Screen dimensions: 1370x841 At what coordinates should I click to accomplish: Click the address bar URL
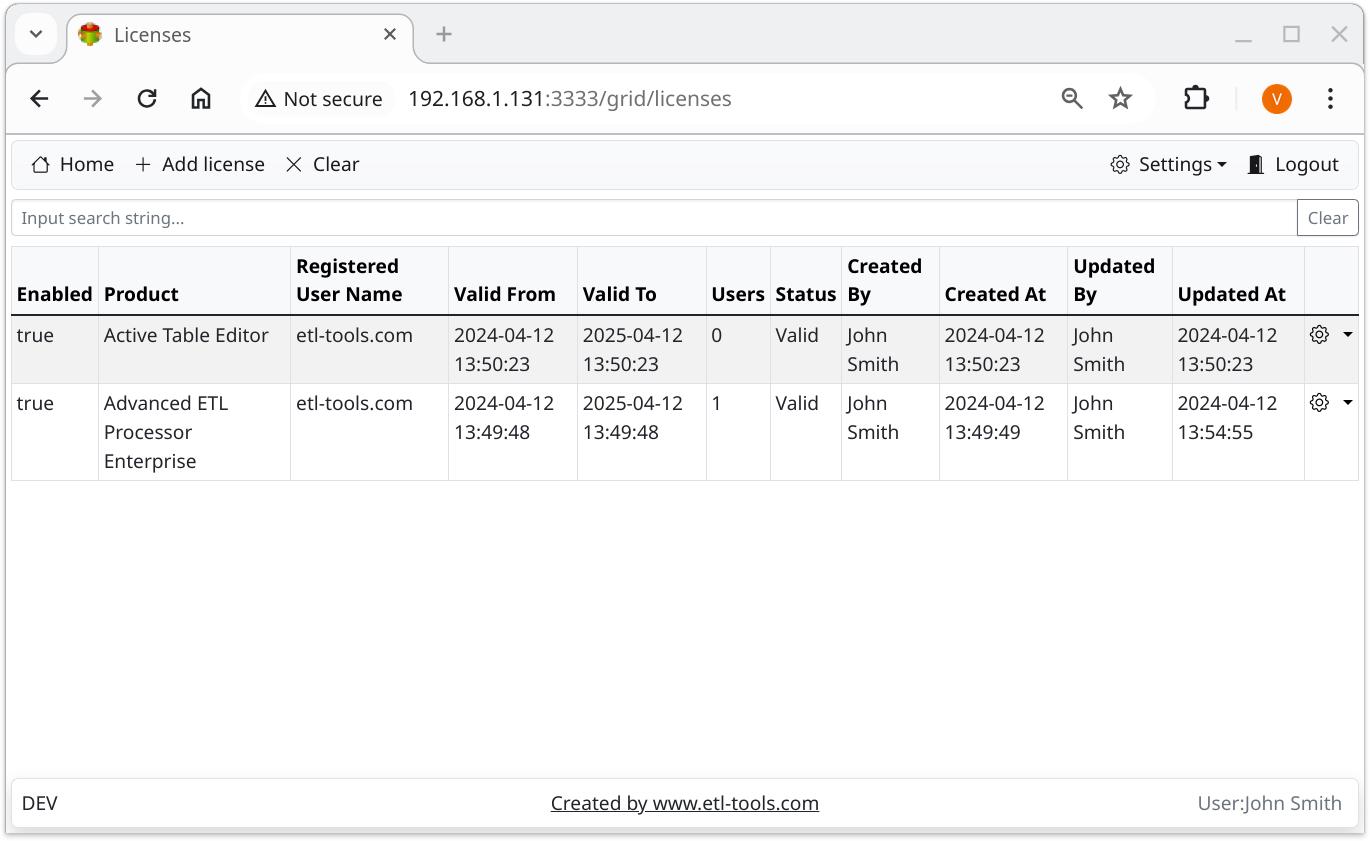(570, 98)
